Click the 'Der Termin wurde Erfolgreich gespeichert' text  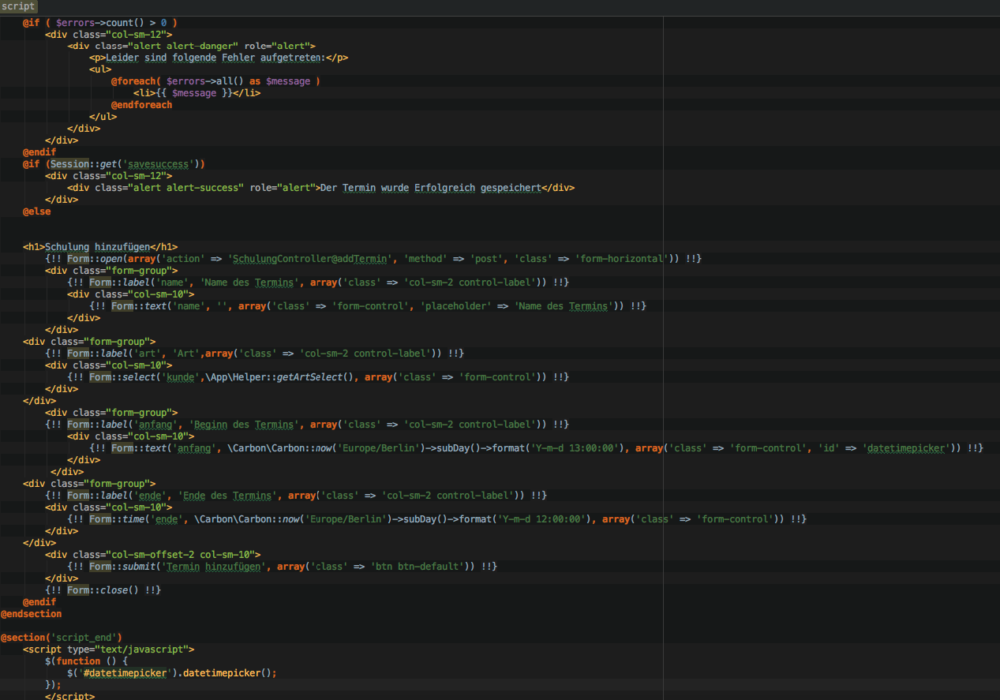click(430, 188)
